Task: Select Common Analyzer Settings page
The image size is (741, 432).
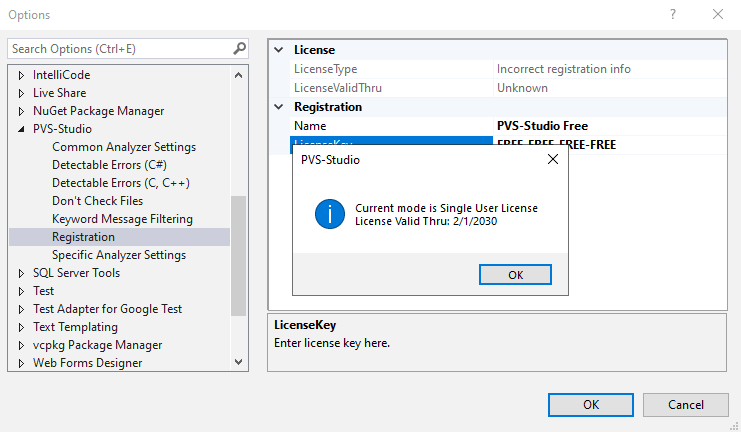Action: click(x=123, y=147)
